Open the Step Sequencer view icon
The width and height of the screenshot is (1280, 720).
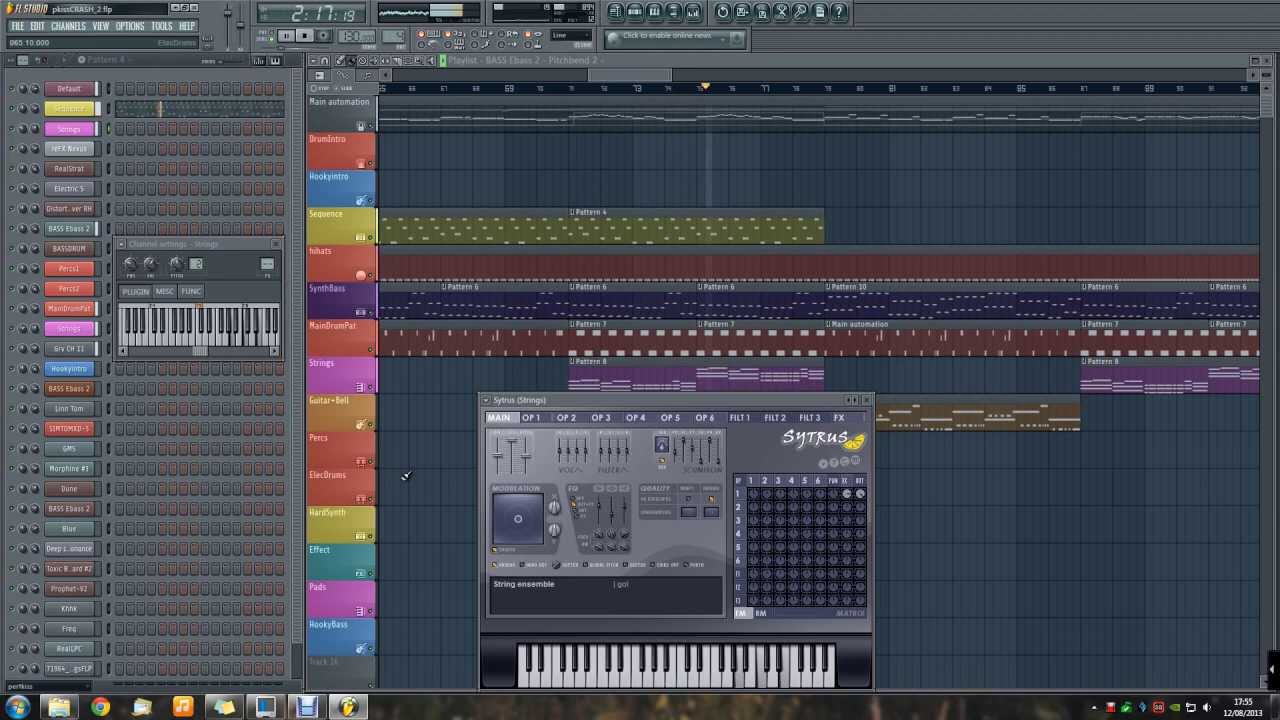pyautogui.click(x=634, y=12)
